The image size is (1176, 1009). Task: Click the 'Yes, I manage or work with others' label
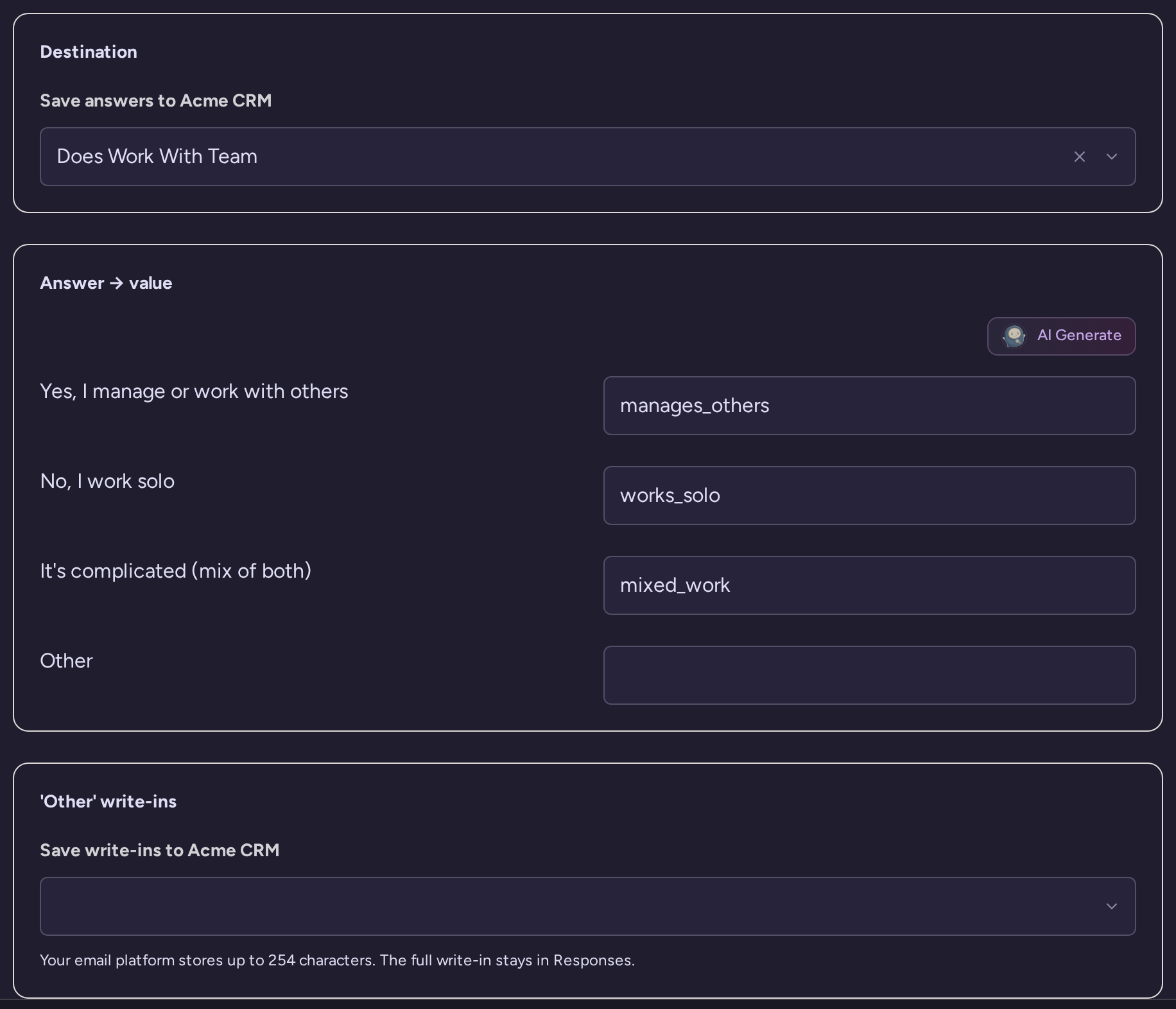pyautogui.click(x=194, y=392)
